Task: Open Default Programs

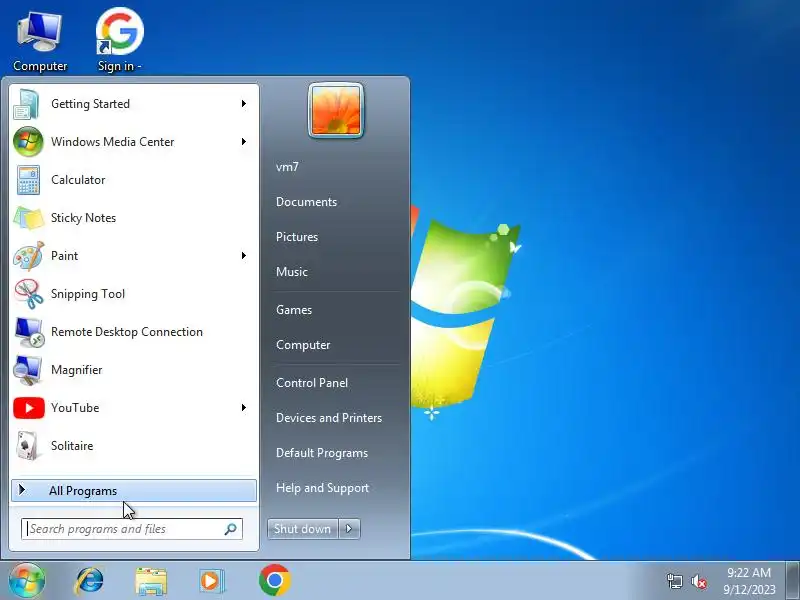Action: coord(322,454)
